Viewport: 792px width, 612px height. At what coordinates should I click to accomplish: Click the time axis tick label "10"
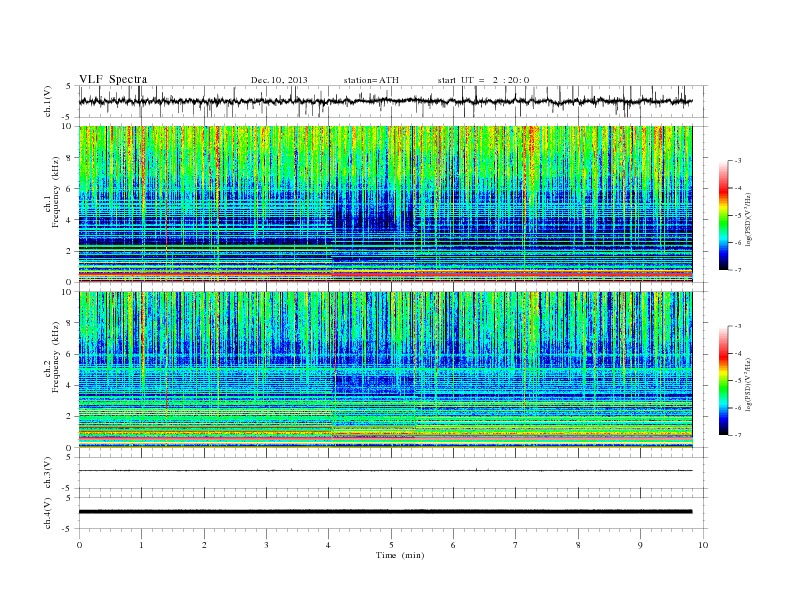point(703,545)
